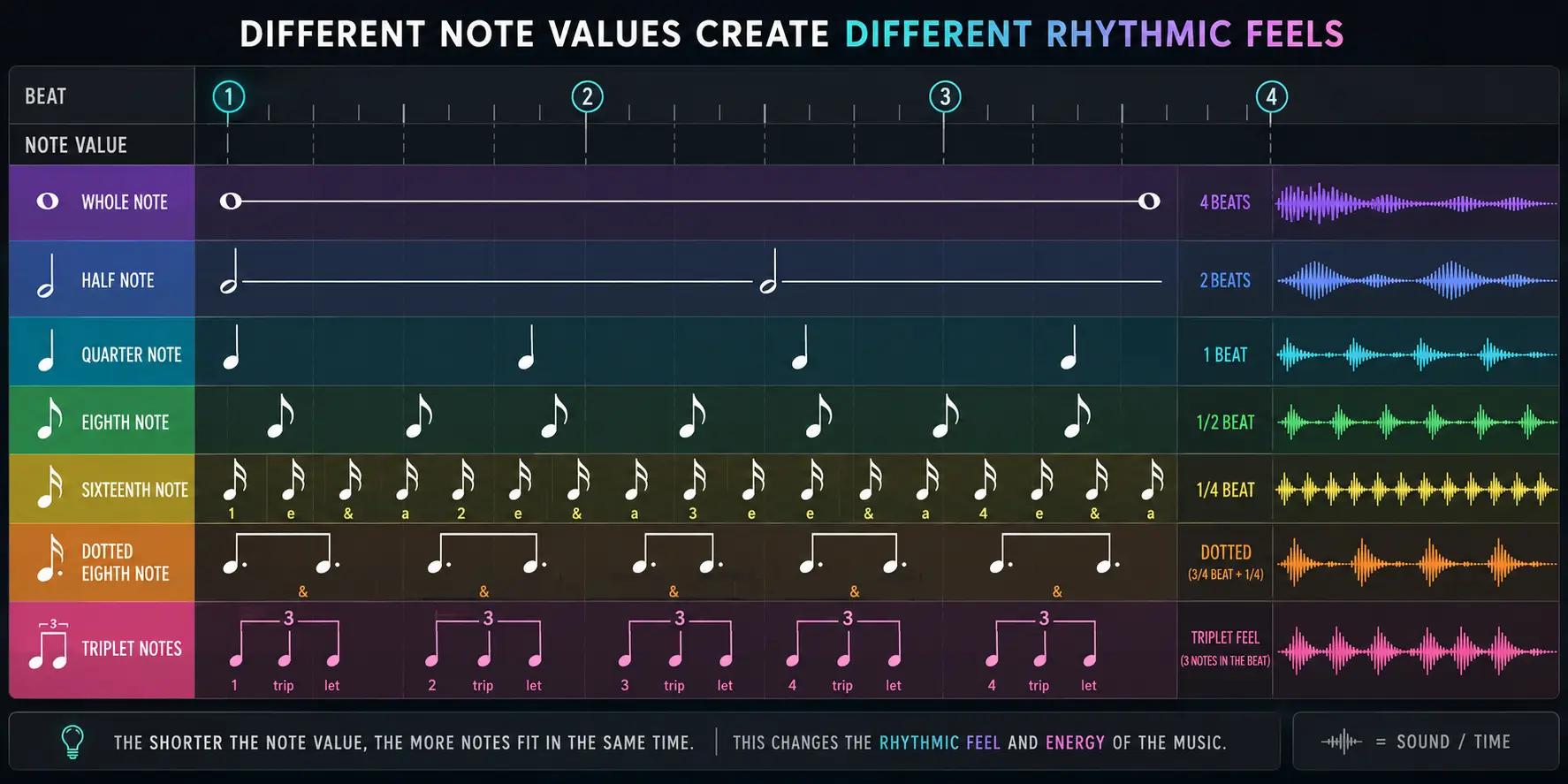Click the QUARTER NOTE row label
Image resolution: width=1568 pixels, height=784 pixels.
coord(132,354)
